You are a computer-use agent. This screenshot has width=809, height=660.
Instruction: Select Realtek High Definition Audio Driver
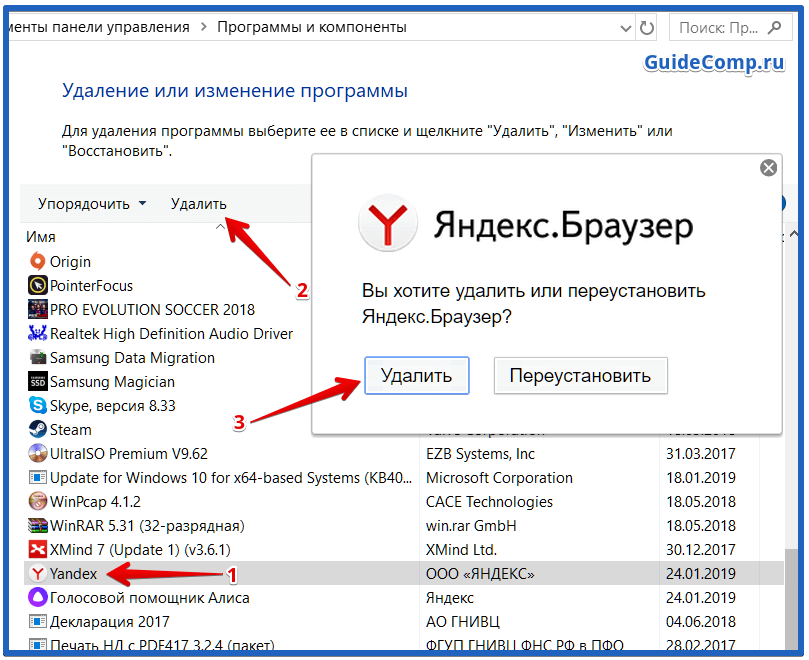tap(171, 333)
